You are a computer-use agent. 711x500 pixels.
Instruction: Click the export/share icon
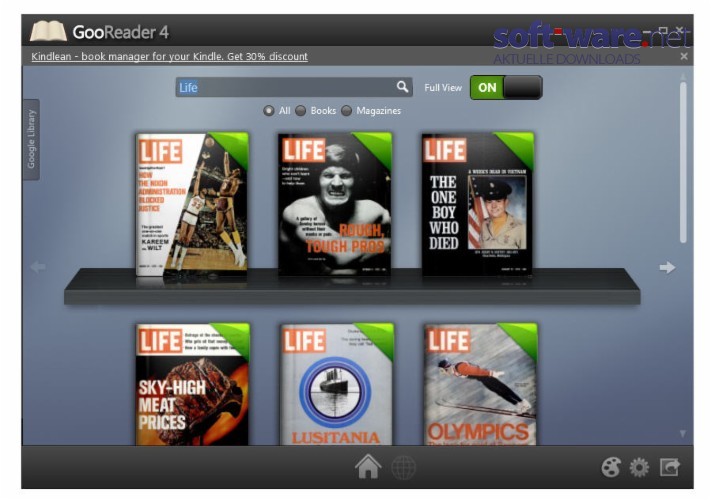(670, 467)
